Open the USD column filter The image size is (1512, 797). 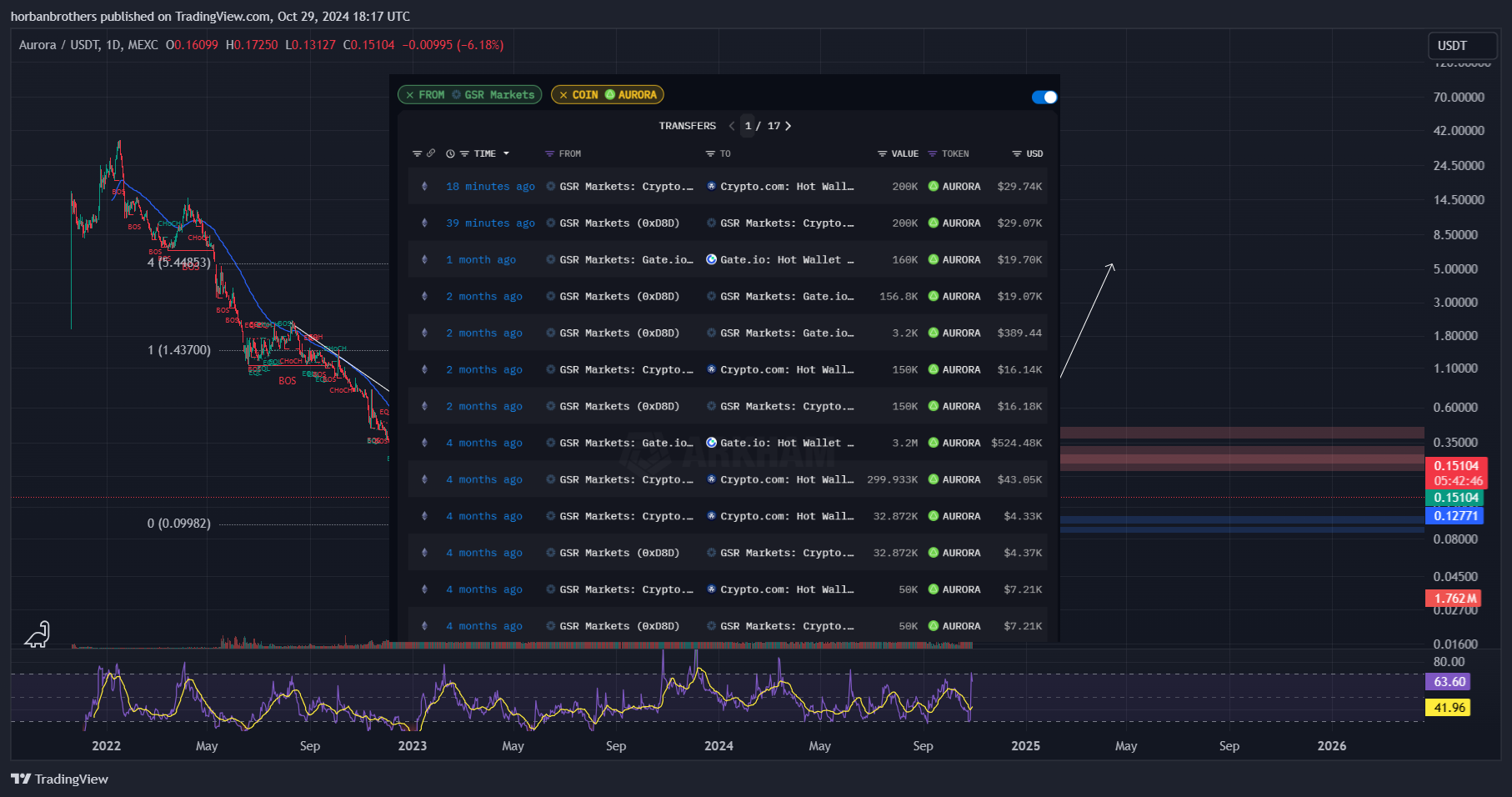(1017, 154)
